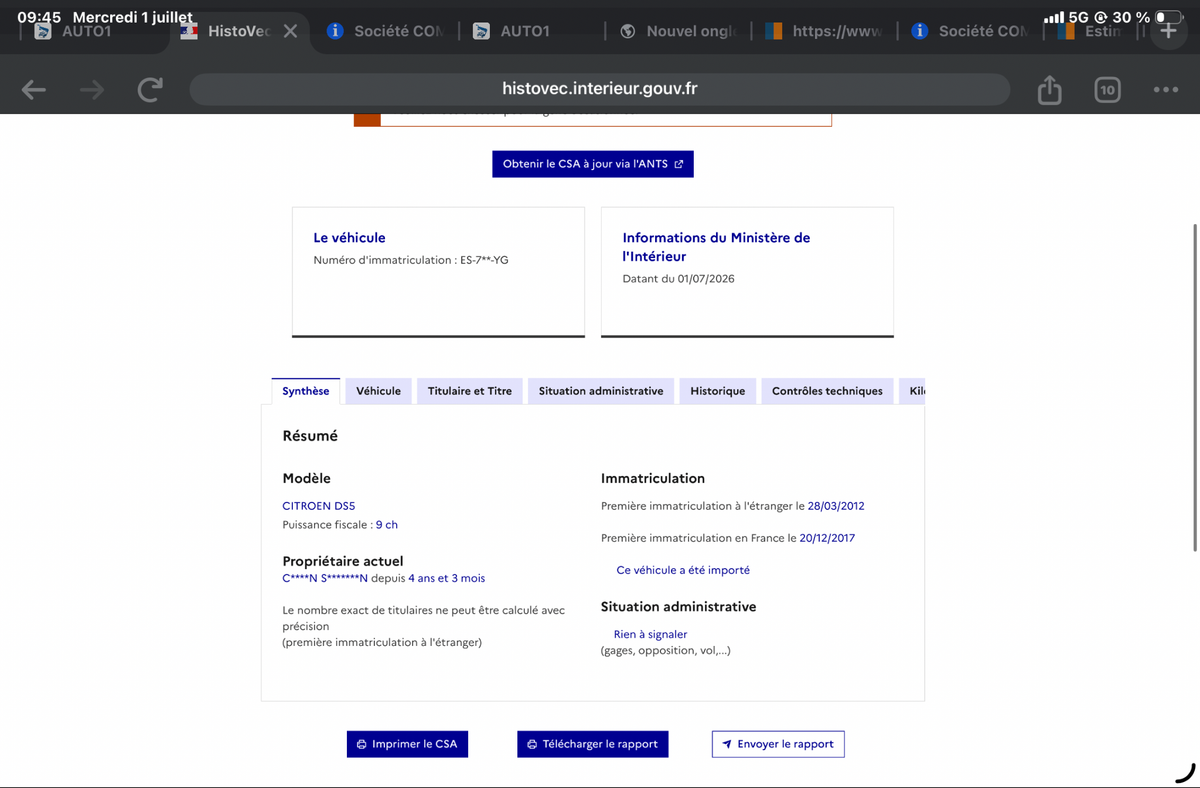Go back with the browser back arrow
The height and width of the screenshot is (788, 1200).
pos(34,90)
